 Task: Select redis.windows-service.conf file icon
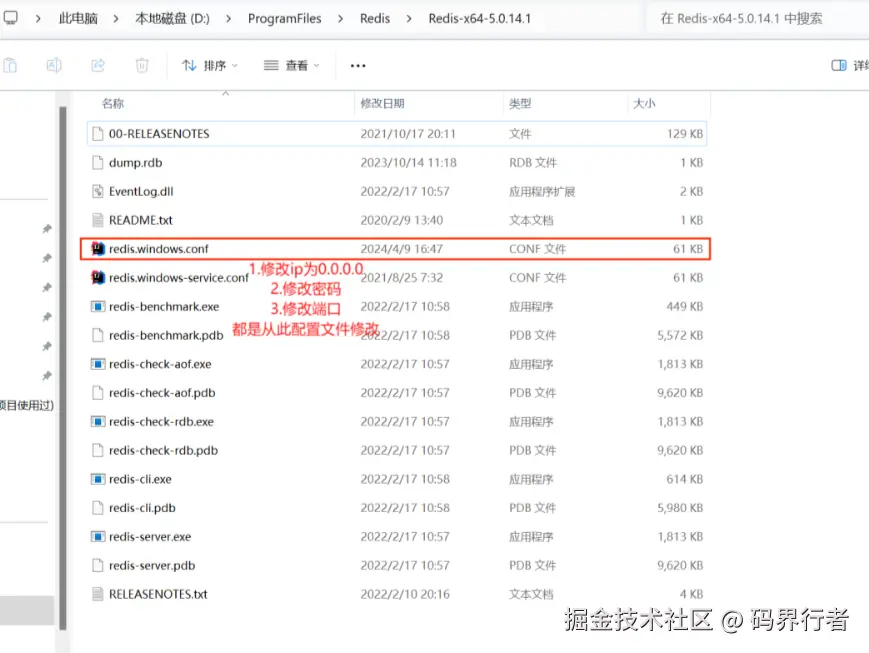pyautogui.click(x=98, y=277)
